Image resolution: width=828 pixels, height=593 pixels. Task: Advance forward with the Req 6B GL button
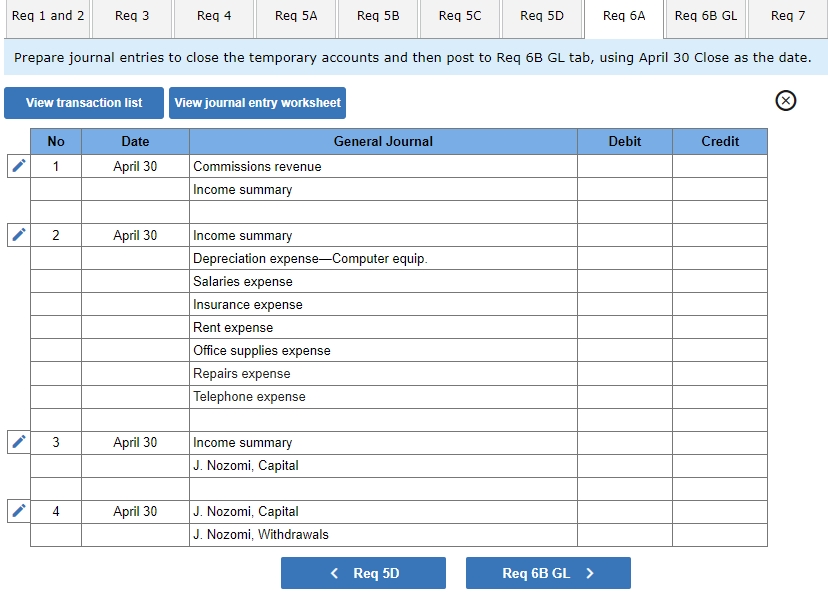(x=548, y=572)
